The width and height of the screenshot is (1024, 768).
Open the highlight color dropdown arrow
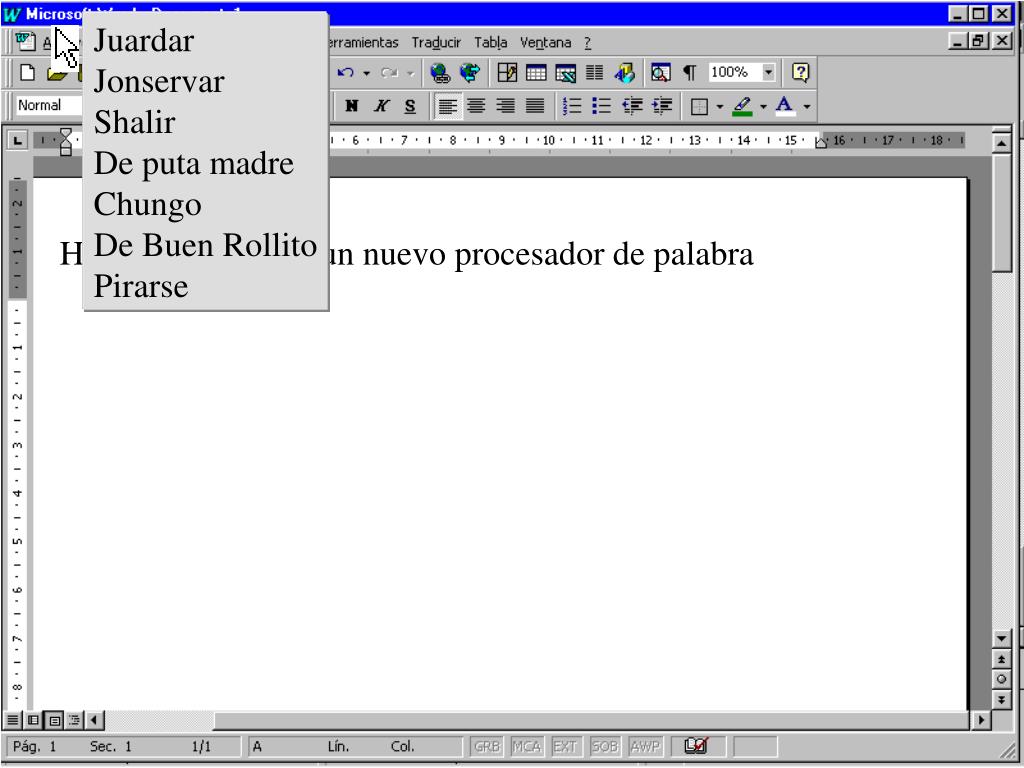tap(763, 106)
